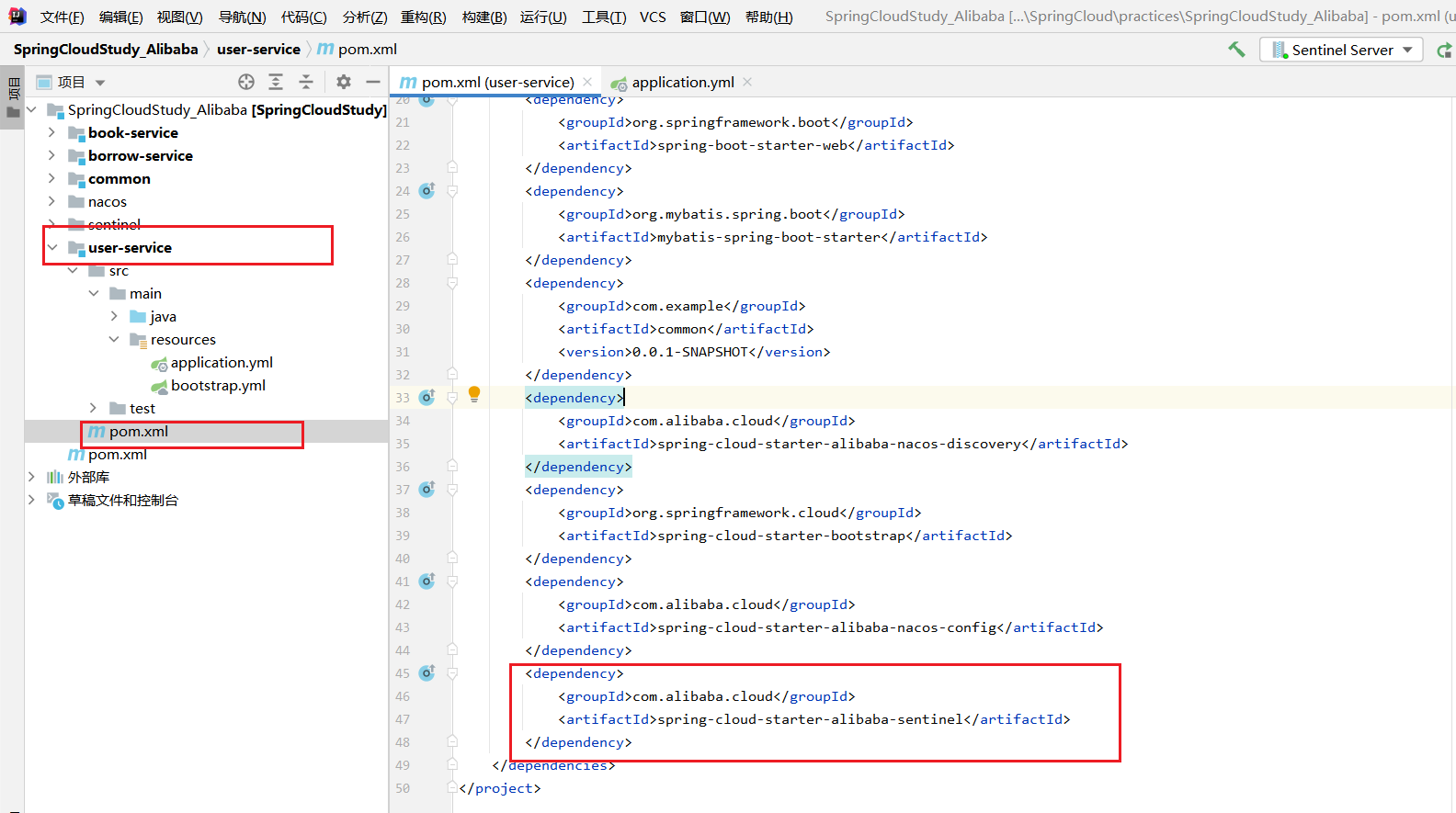The width and height of the screenshot is (1456, 813).
Task: Open the 编辑(E) menu
Action: 121,17
